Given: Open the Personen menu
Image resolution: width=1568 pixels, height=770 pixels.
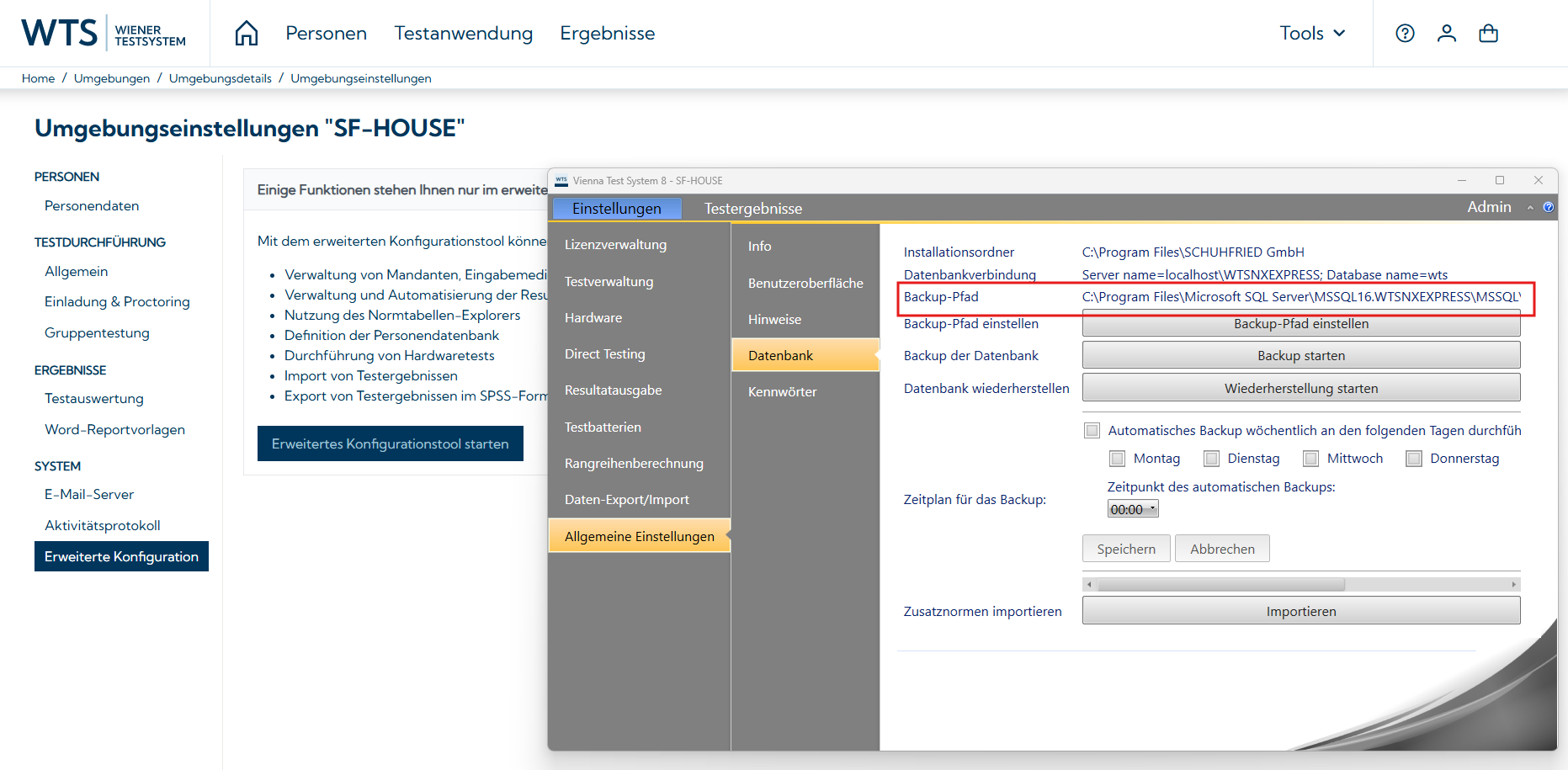Looking at the screenshot, I should click(327, 34).
